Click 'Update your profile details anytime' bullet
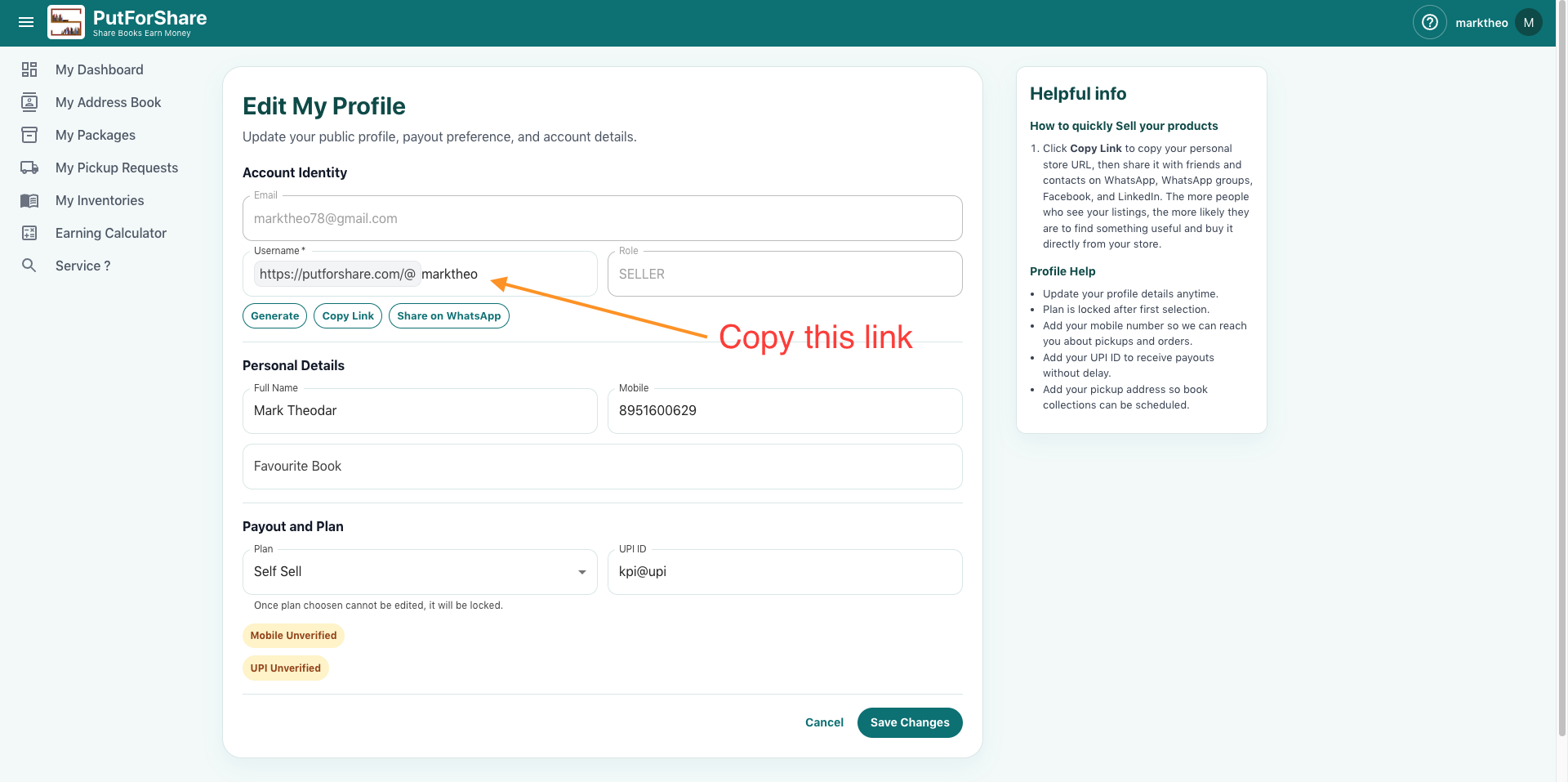This screenshot has height=782, width=1568. pos(1130,294)
